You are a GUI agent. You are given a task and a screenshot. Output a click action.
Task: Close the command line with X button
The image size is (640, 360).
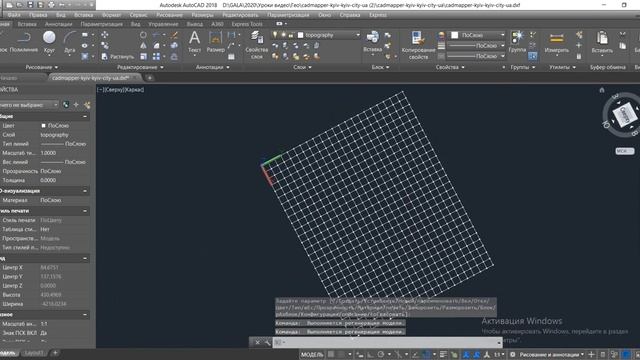[257, 342]
